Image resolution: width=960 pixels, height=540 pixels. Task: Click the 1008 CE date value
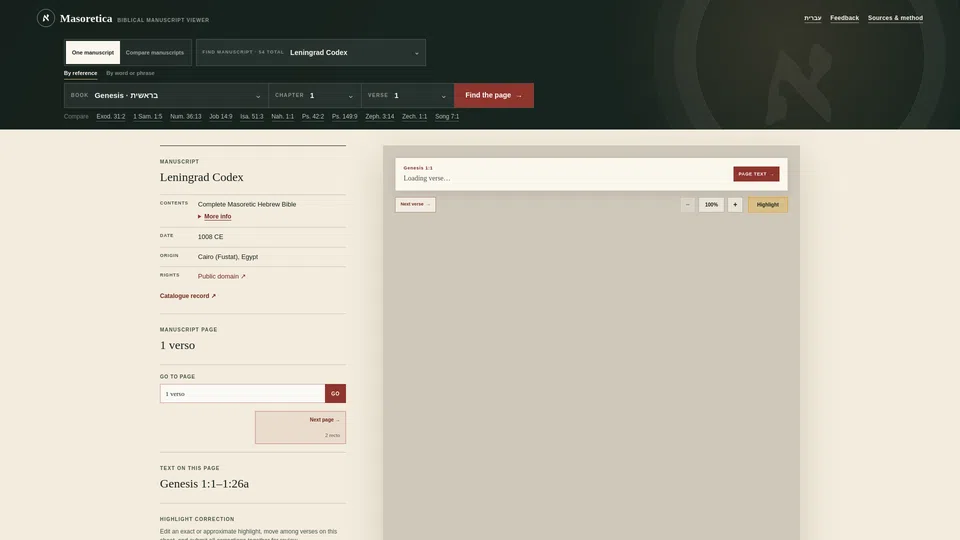(x=210, y=236)
